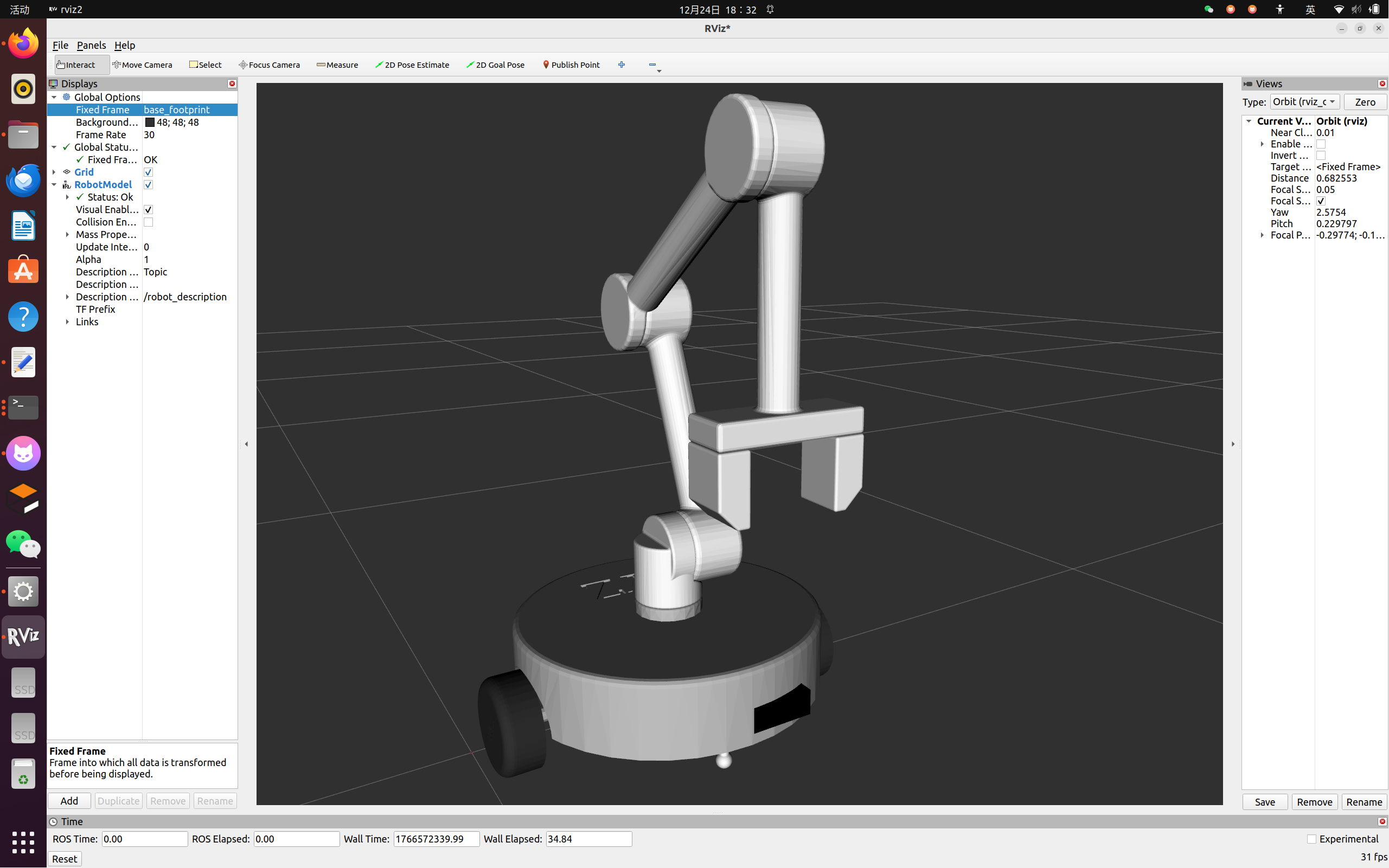Screen dimensions: 1389x868
Task: Select the Publish Point tool
Action: click(571, 65)
